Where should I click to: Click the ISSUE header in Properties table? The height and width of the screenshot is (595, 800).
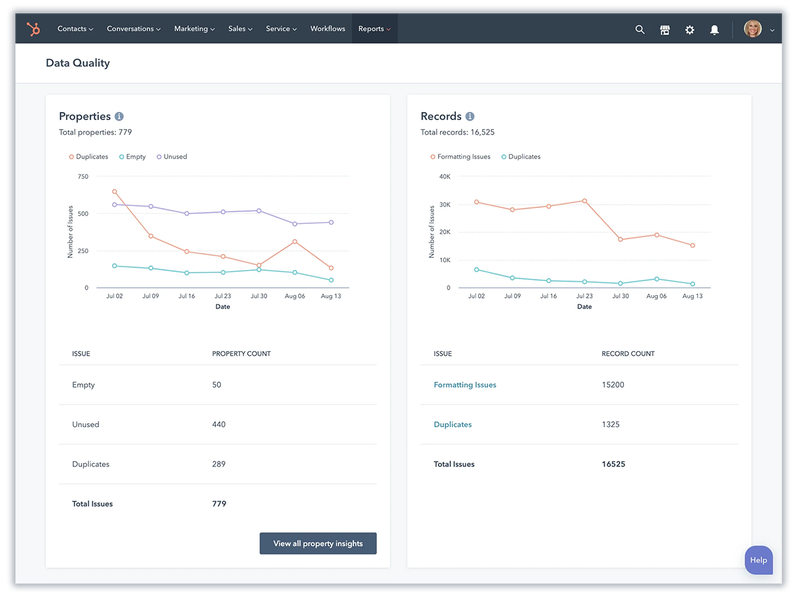tap(81, 354)
